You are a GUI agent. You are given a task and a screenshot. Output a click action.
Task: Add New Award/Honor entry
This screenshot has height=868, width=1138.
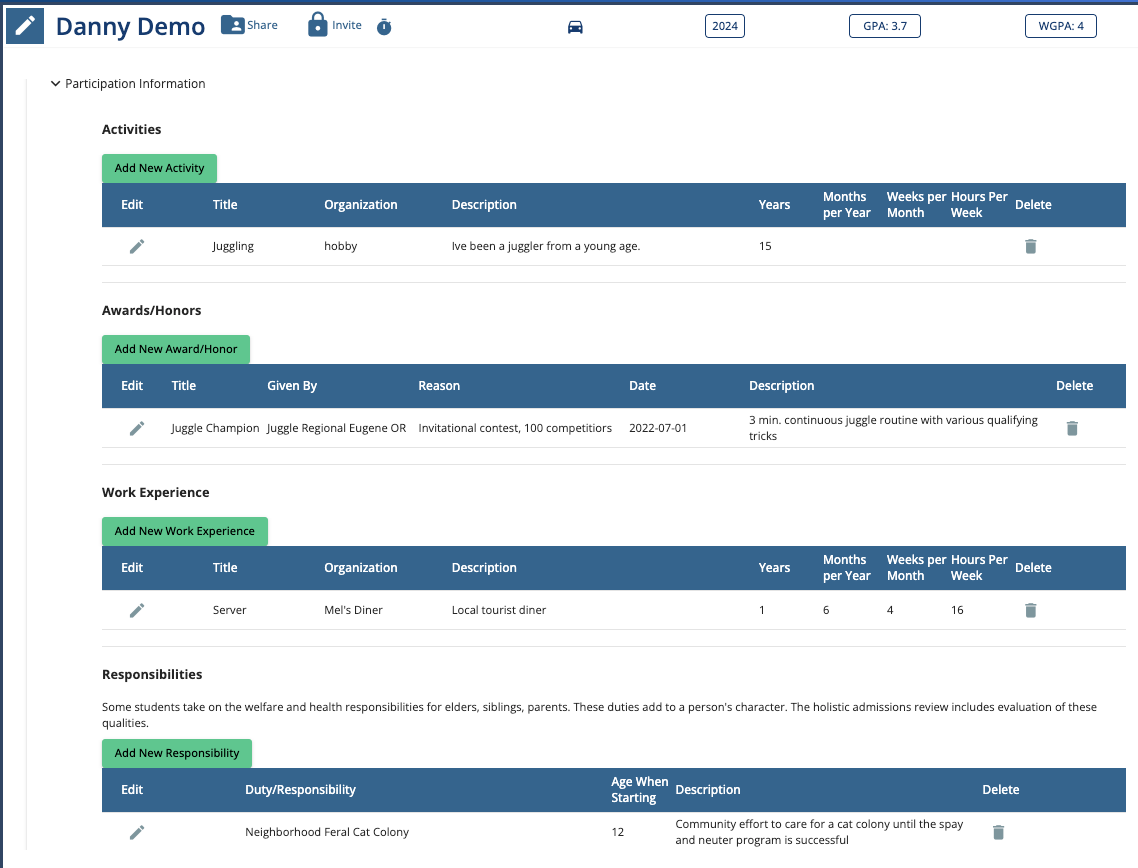[175, 349]
